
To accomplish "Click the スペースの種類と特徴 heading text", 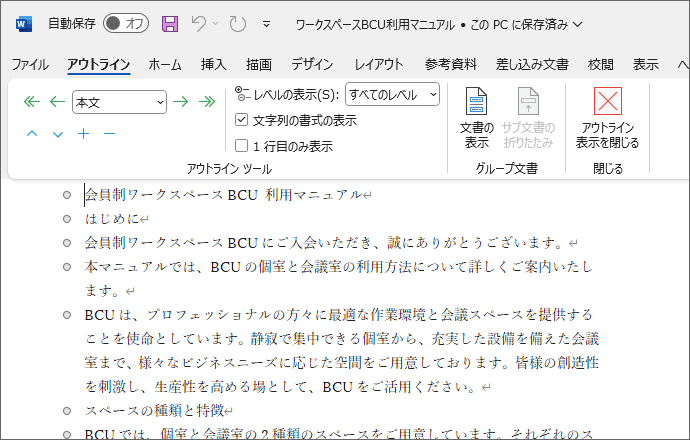I will [154, 411].
